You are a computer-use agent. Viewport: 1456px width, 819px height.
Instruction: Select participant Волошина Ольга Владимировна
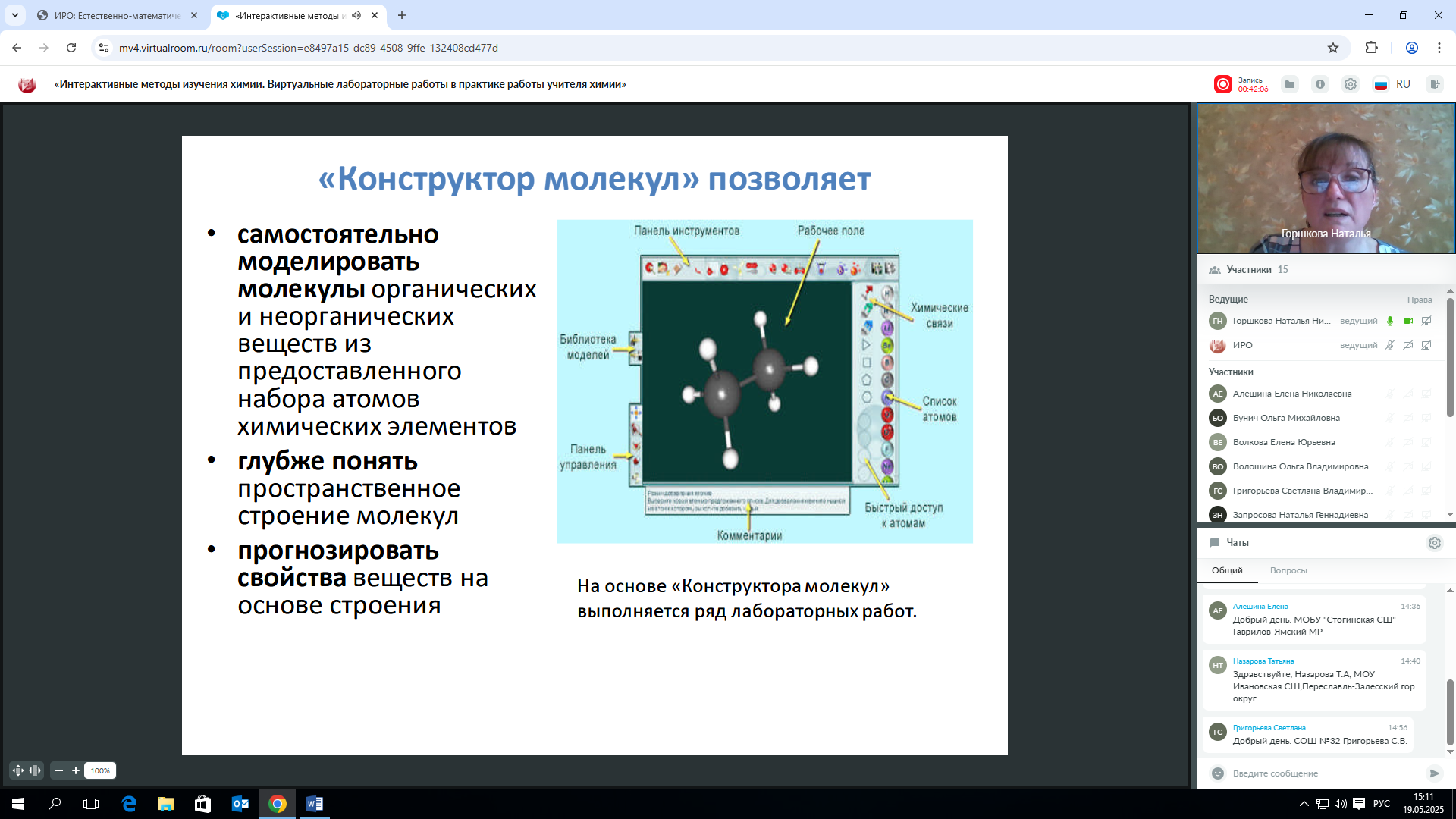pyautogui.click(x=1301, y=466)
